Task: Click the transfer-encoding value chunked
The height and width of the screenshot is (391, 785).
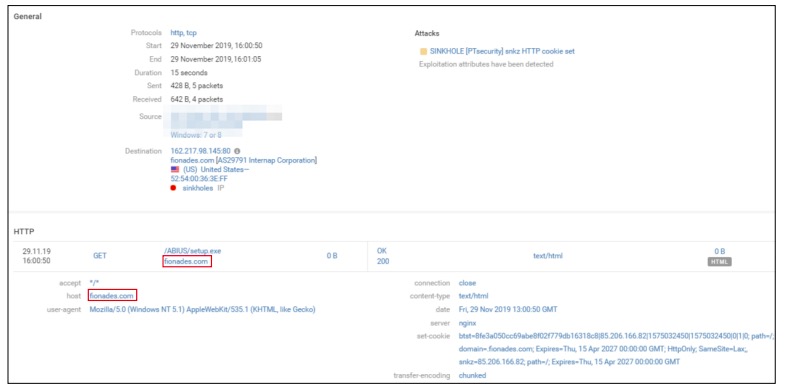Action: pyautogui.click(x=472, y=375)
